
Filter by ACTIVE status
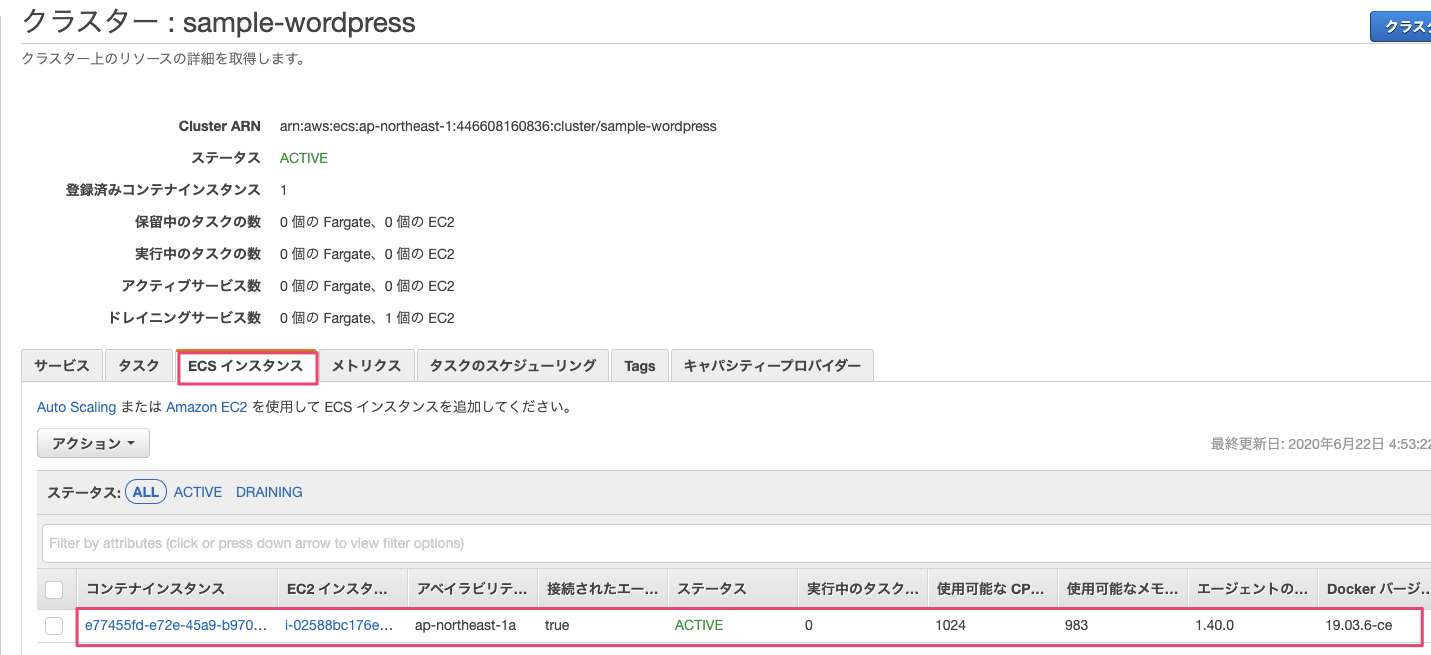[198, 492]
